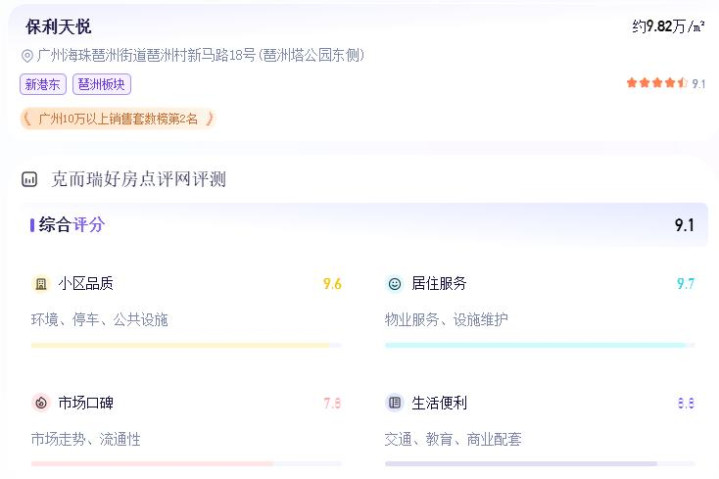Click the 市场口碑 pink progress bar
This screenshot has height=479, width=719.
click(186, 464)
